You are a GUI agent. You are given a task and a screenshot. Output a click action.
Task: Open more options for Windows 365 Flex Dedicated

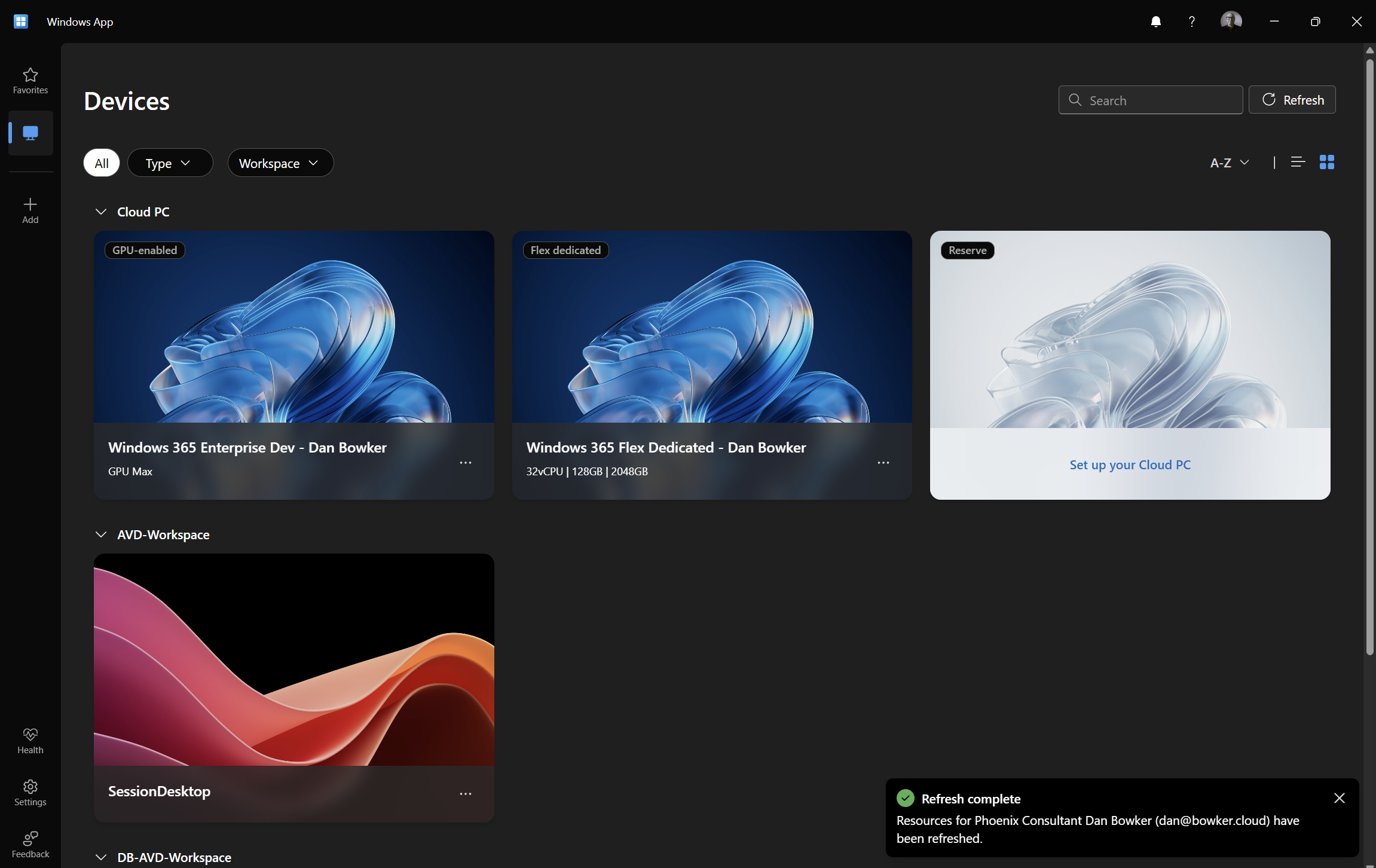pyautogui.click(x=883, y=463)
